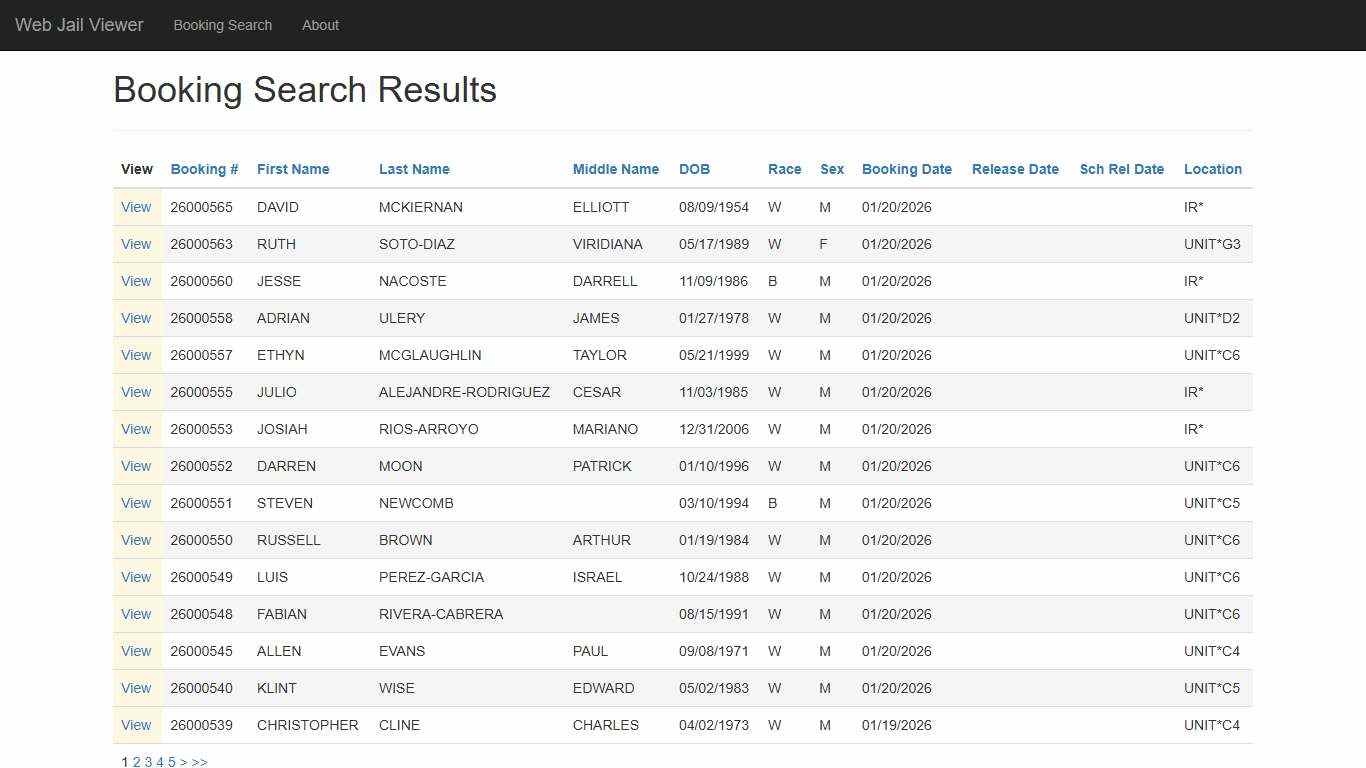View booking record for RUTH SOTO-DIAZ
Screen dimensions: 1366x768
click(x=136, y=244)
